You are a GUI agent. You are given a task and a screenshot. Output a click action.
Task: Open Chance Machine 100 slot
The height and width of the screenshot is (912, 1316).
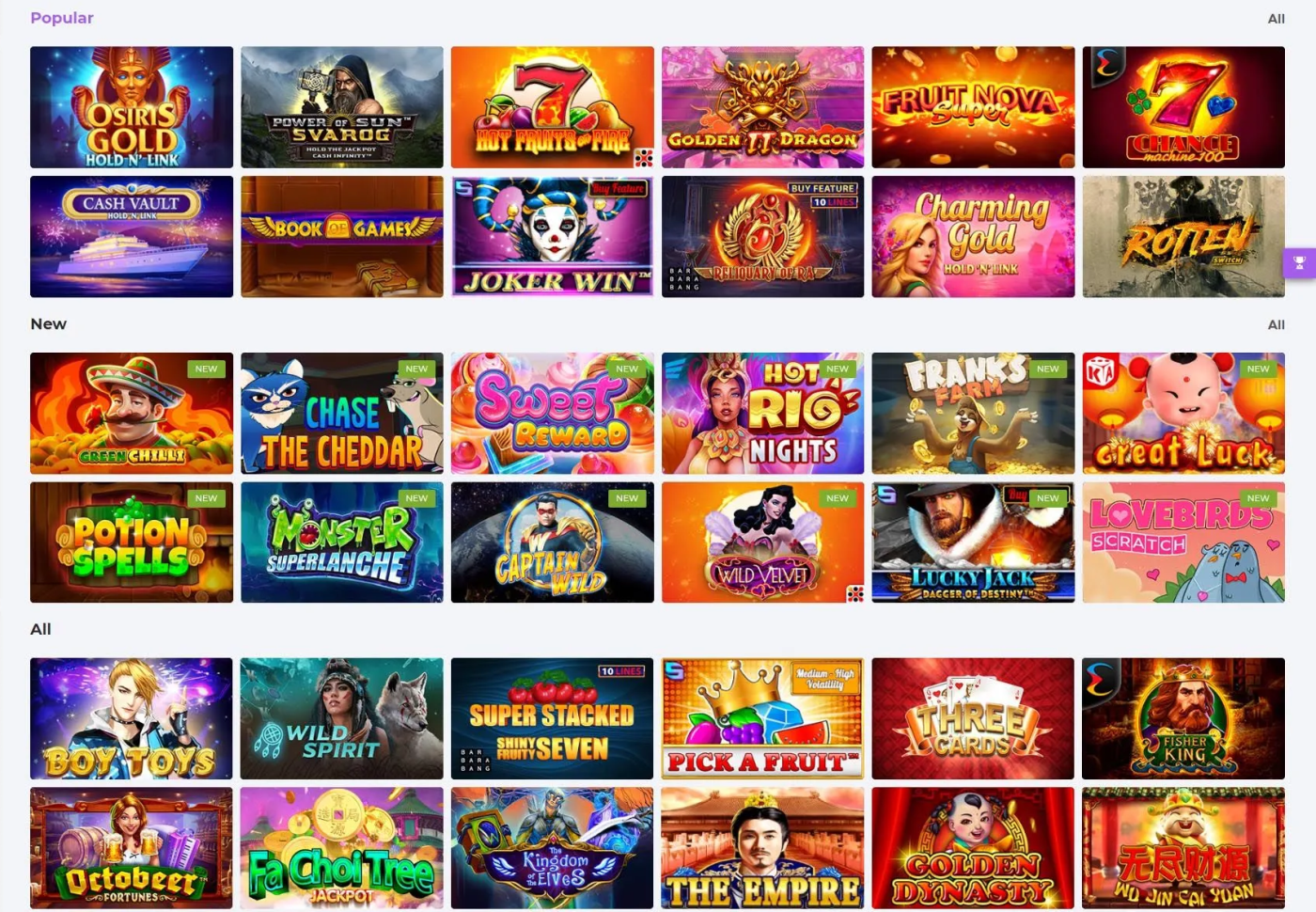(1183, 107)
